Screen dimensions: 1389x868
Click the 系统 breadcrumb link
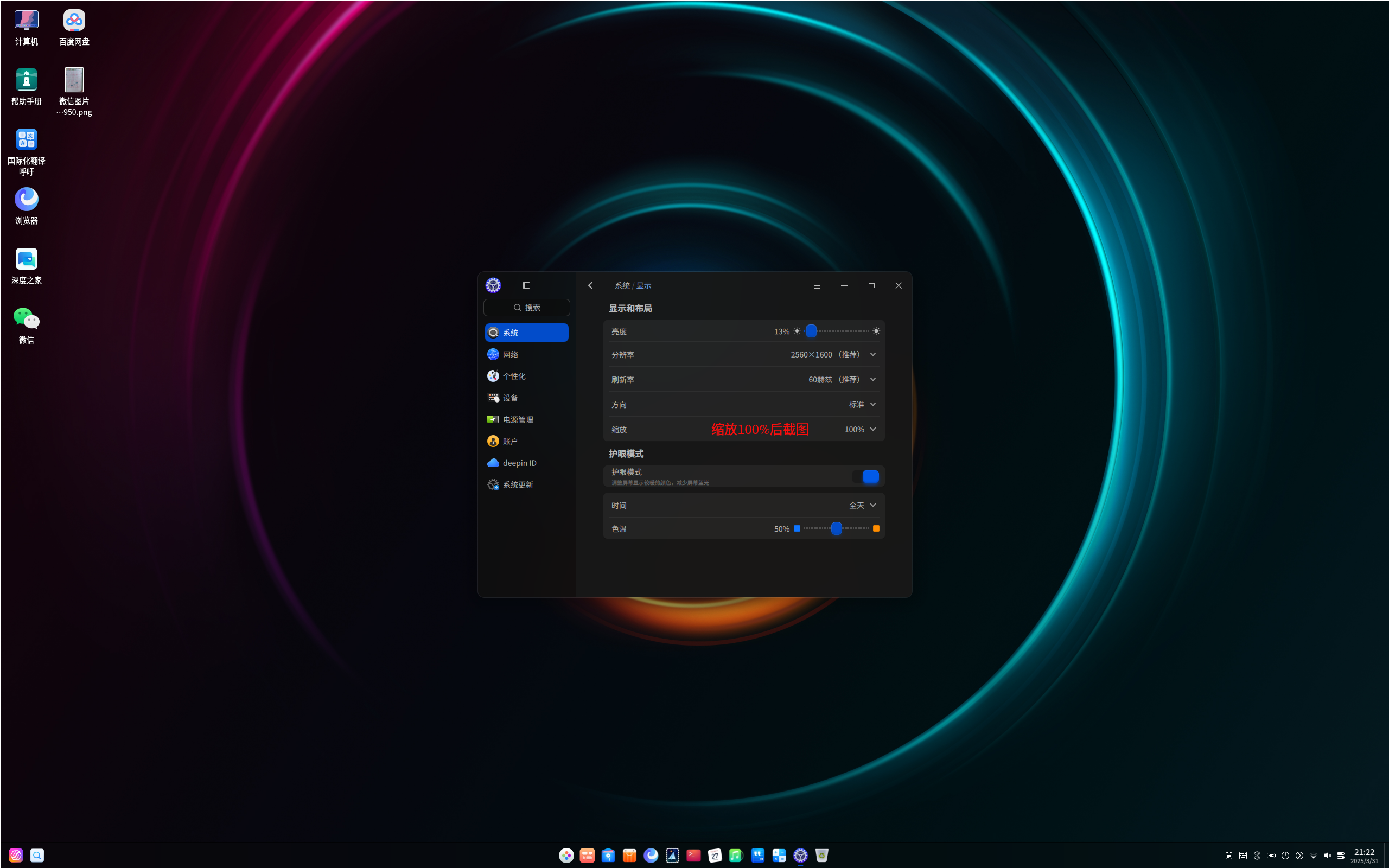(x=622, y=285)
